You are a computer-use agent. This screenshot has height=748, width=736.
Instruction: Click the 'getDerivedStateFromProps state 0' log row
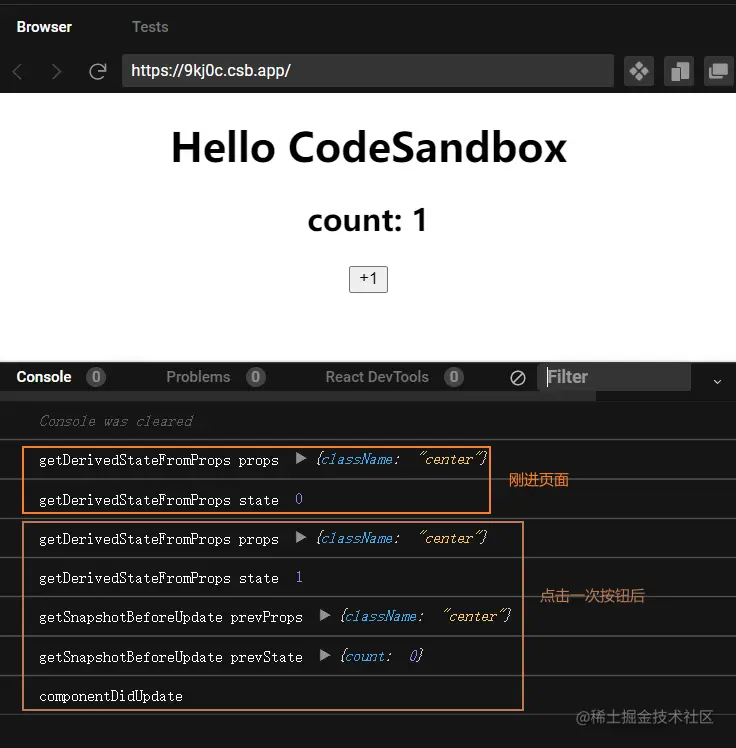[x=368, y=499]
